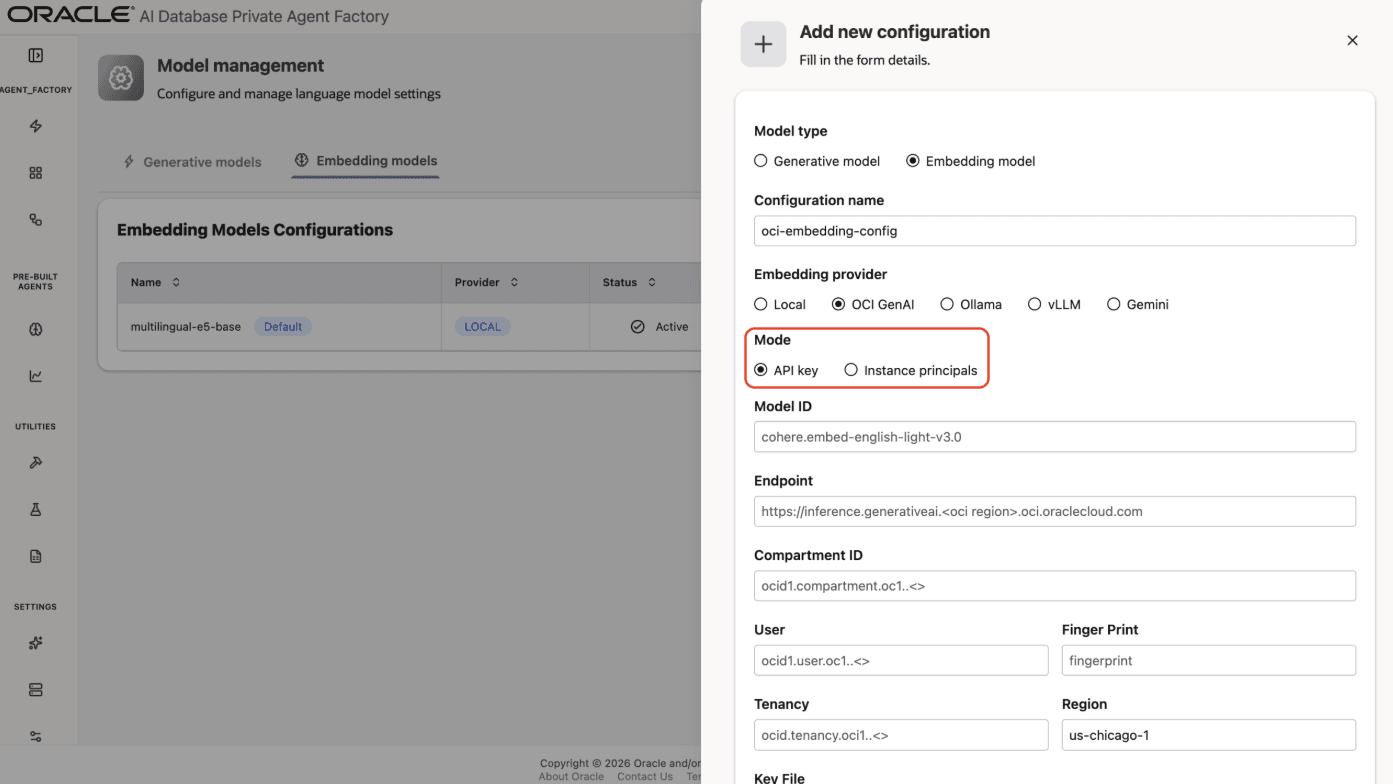Open the sparkles icon under Settings
This screenshot has height=784, width=1393.
coord(36,643)
